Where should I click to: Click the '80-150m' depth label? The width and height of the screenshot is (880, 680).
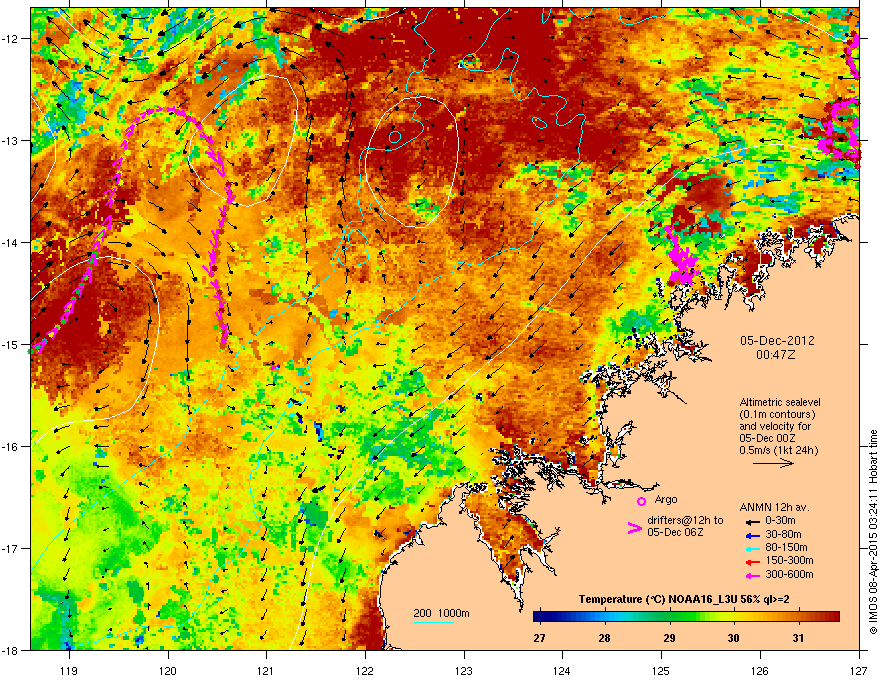pos(786,548)
